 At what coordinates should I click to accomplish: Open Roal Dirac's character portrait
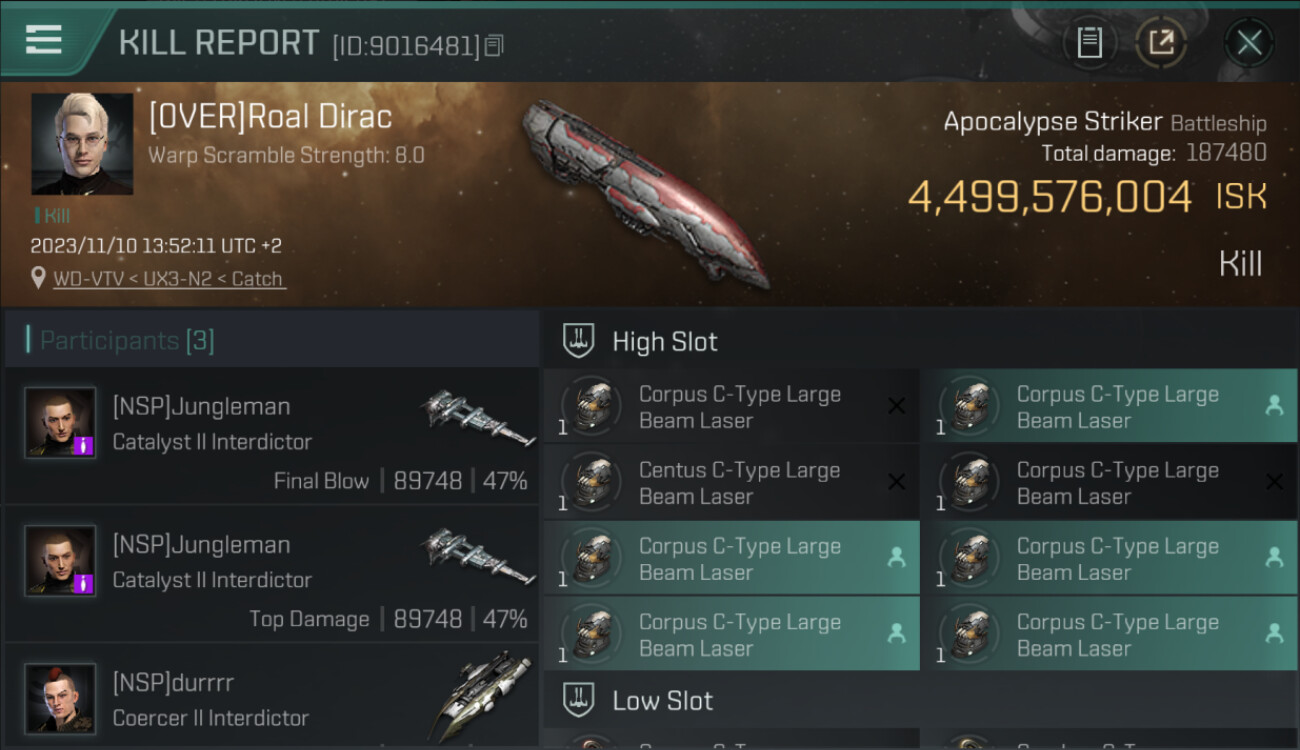pos(82,144)
